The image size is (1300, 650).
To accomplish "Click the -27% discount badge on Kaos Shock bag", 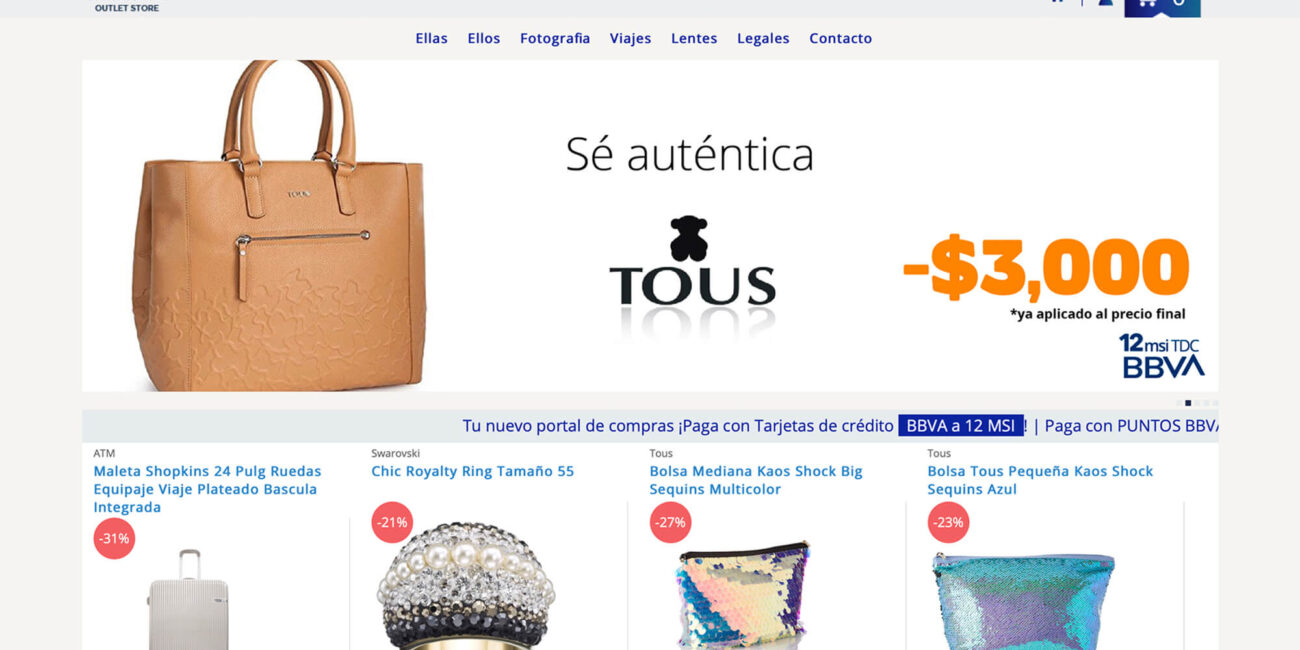I will pos(670,522).
